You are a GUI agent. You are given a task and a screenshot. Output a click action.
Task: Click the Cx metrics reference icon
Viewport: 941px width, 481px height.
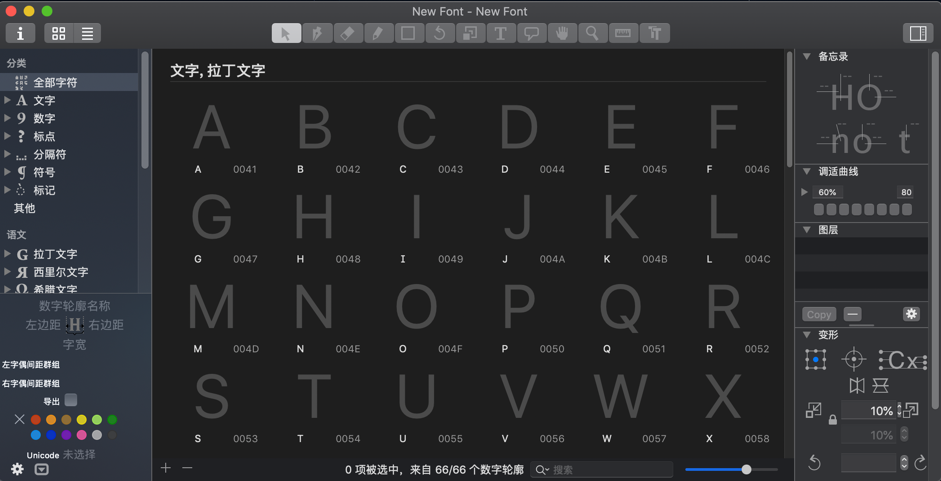click(x=903, y=360)
